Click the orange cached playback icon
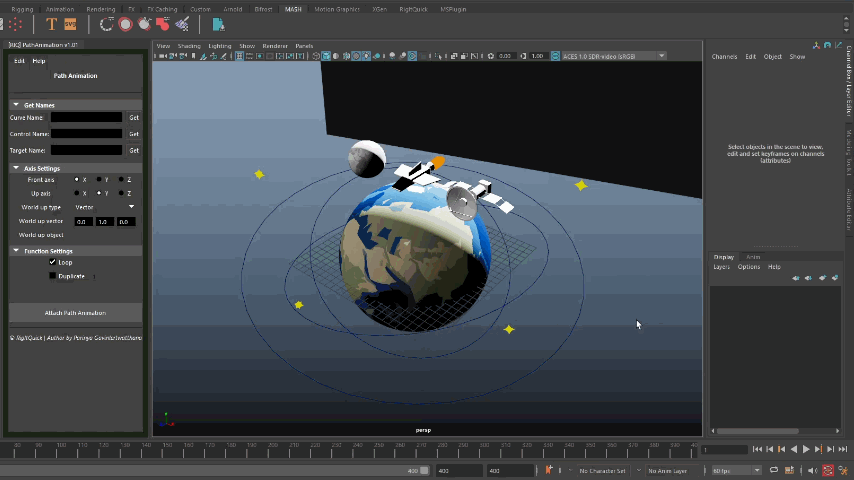 [x=789, y=471]
